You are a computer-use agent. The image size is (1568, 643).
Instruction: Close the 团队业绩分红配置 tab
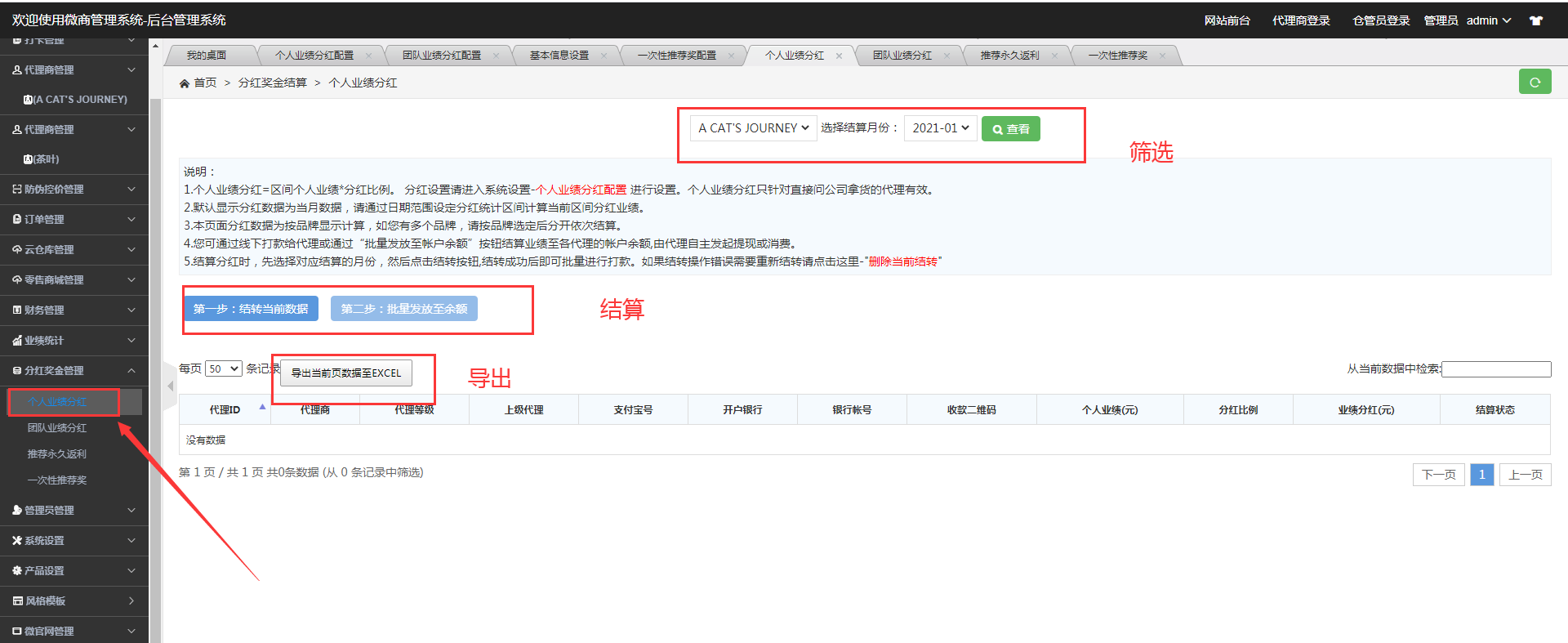(x=496, y=56)
